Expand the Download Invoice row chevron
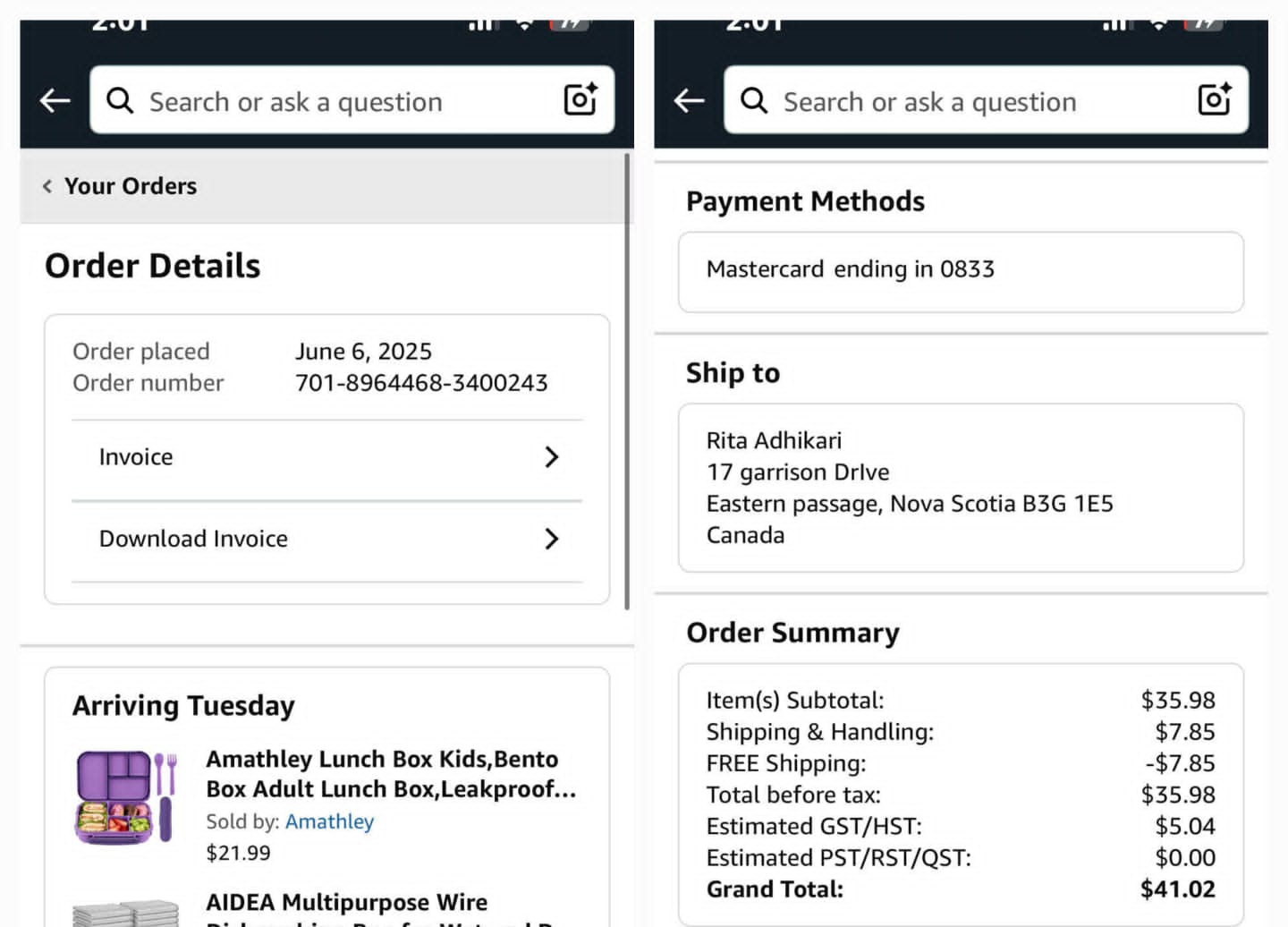Viewport: 1288px width, 927px height. [x=552, y=539]
